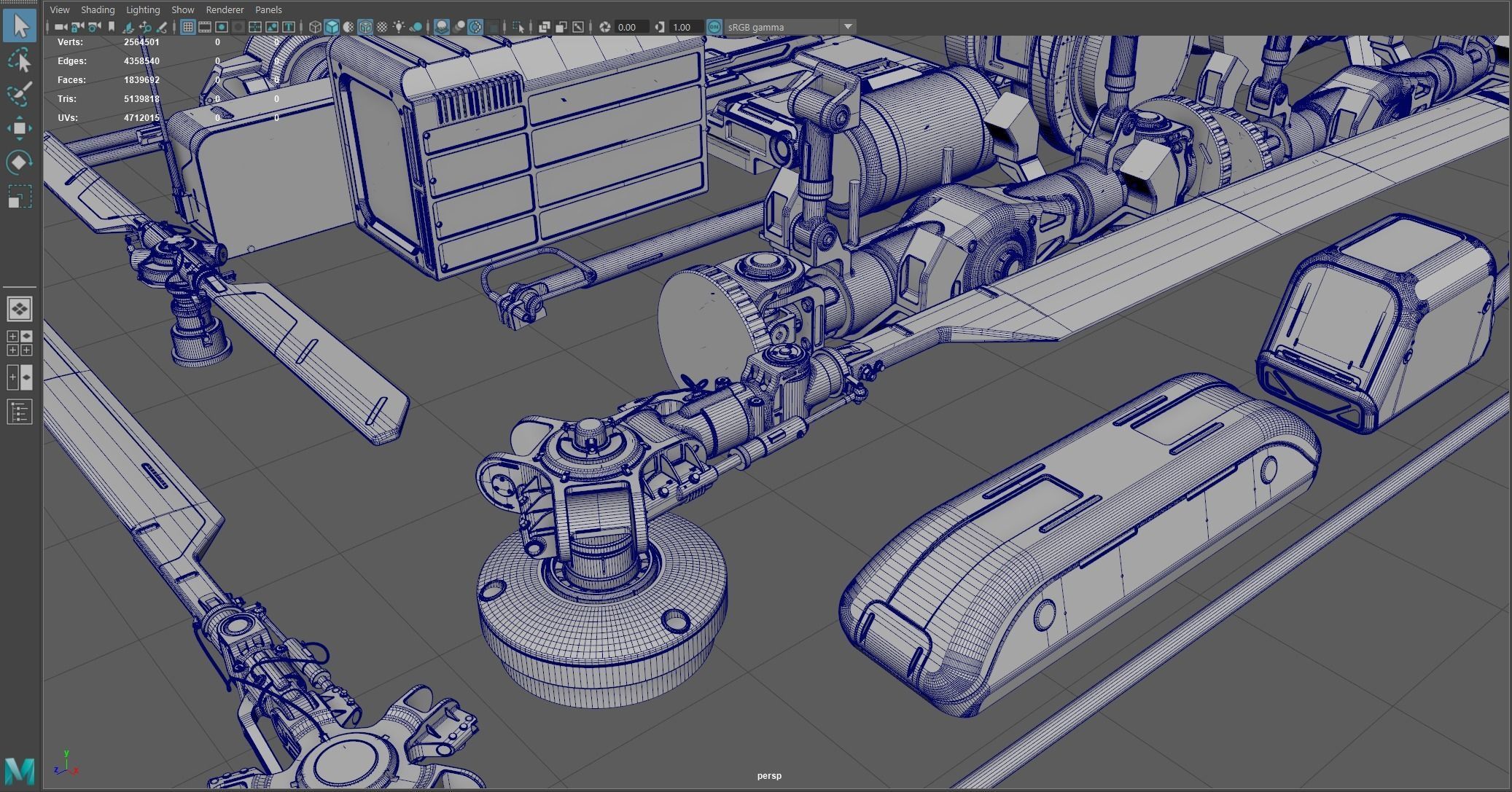Screen dimensions: 1512x792
Task: Toggle the Gate Mask button
Action: click(x=238, y=27)
